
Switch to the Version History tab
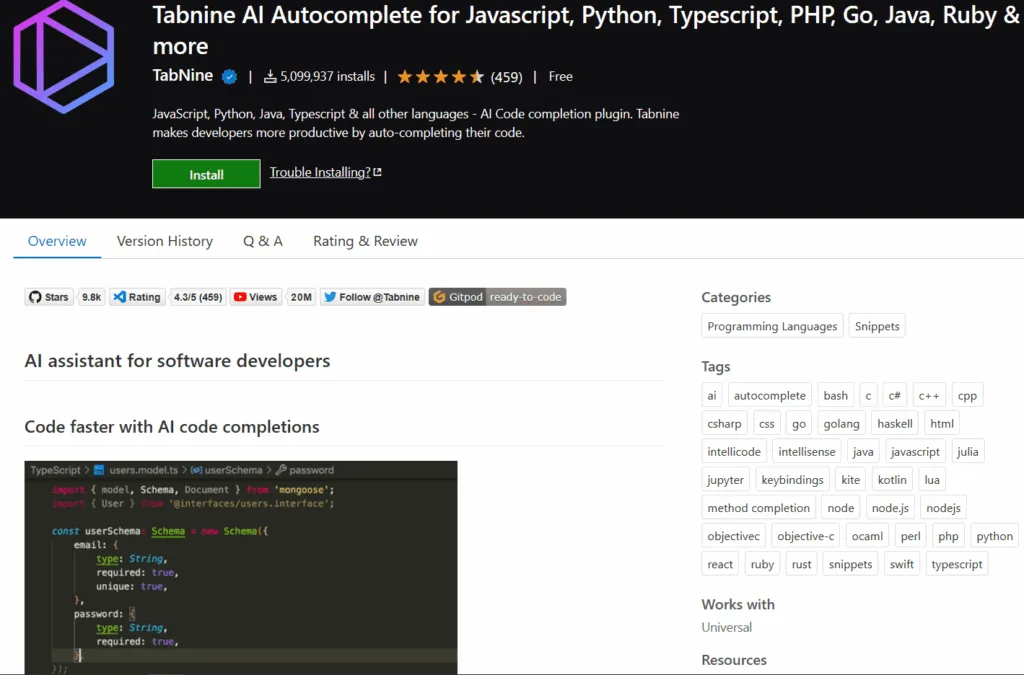click(164, 241)
